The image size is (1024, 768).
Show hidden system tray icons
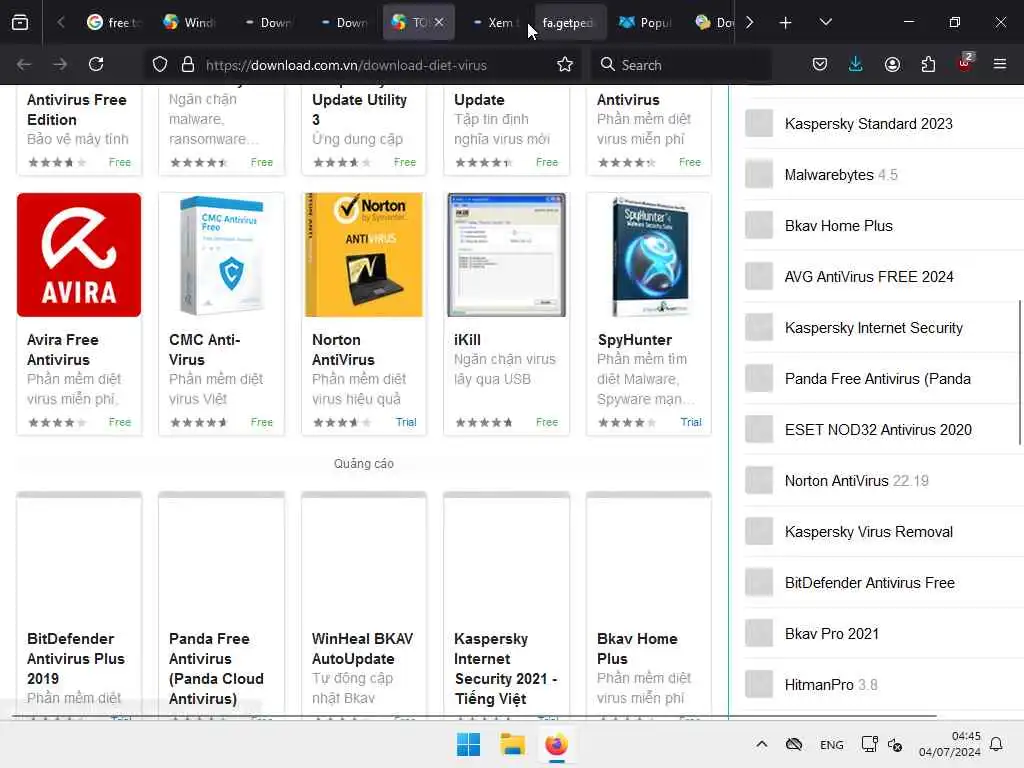coord(761,744)
